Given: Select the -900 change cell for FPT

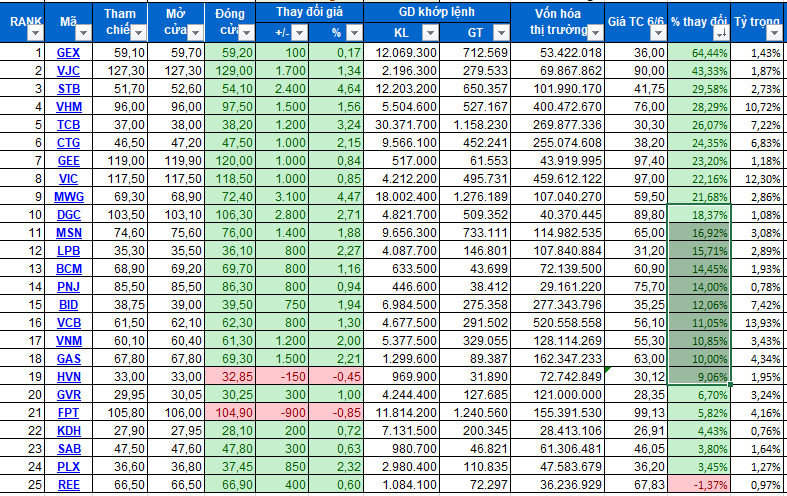Looking at the screenshot, I should pos(282,413).
